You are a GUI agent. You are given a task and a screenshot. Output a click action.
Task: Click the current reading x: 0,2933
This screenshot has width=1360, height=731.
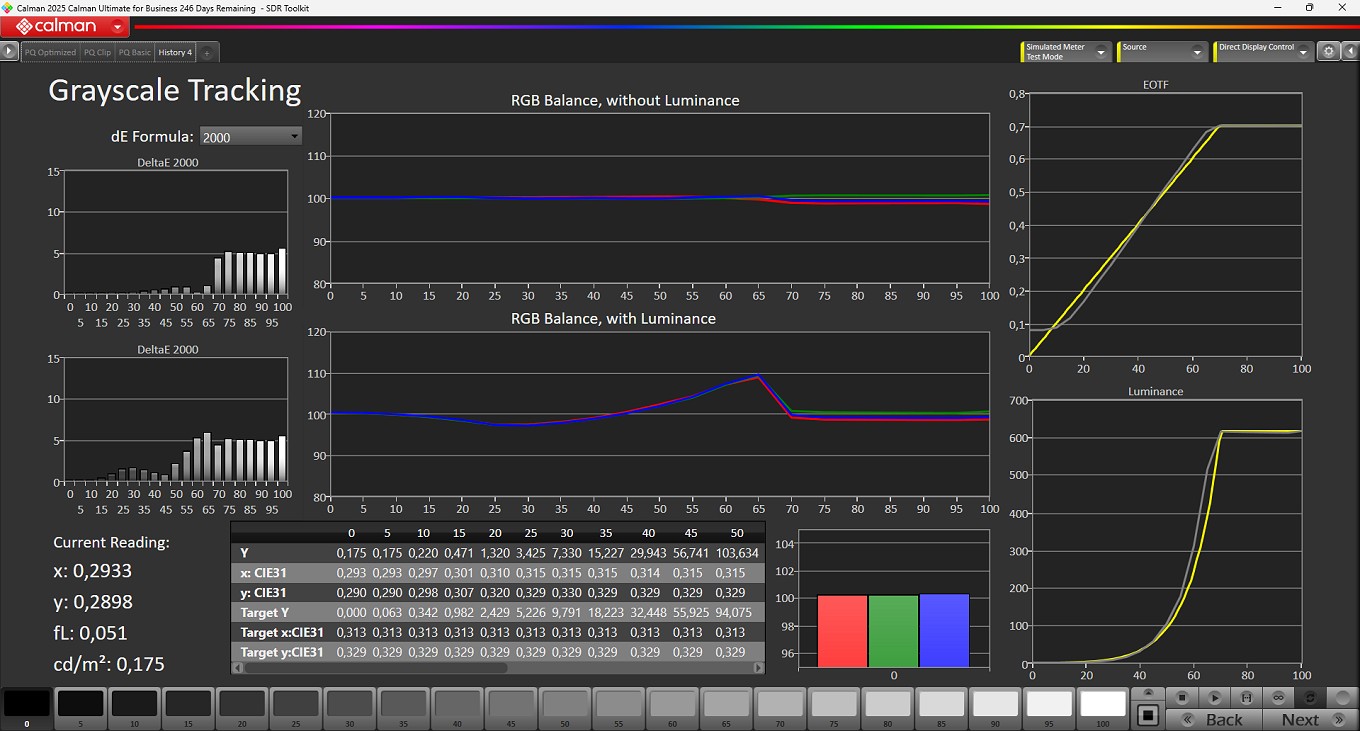tap(93, 571)
